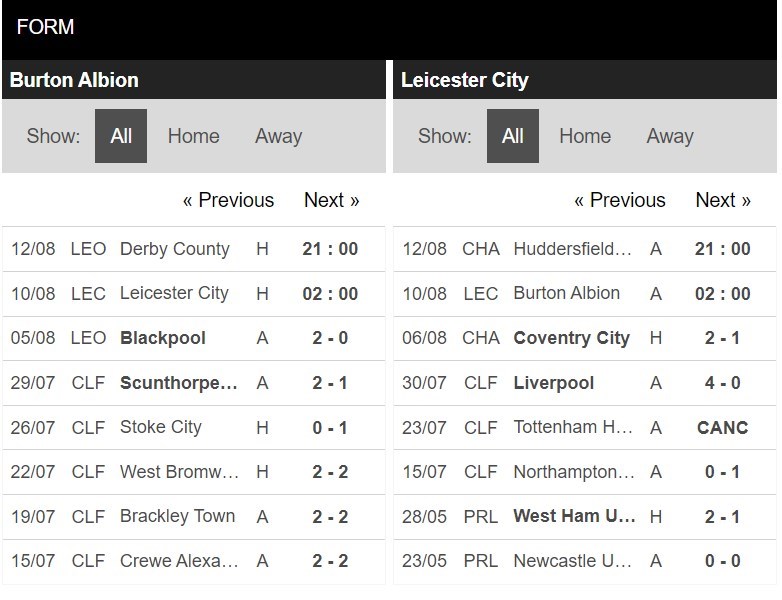
Task: Click the Liverpool 4-0 result row
Action: point(585,383)
